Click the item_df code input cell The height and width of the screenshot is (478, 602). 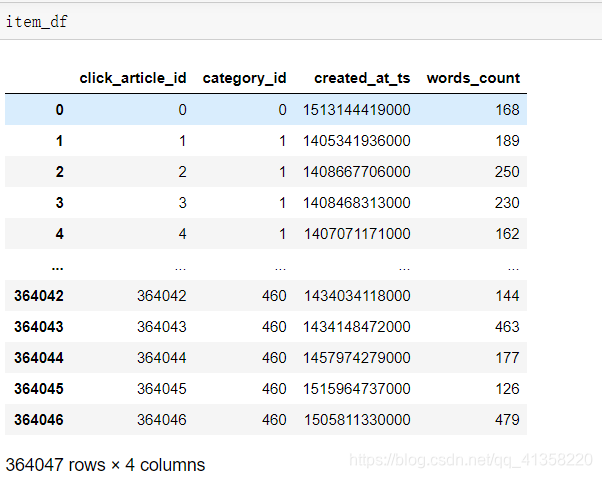click(301, 22)
